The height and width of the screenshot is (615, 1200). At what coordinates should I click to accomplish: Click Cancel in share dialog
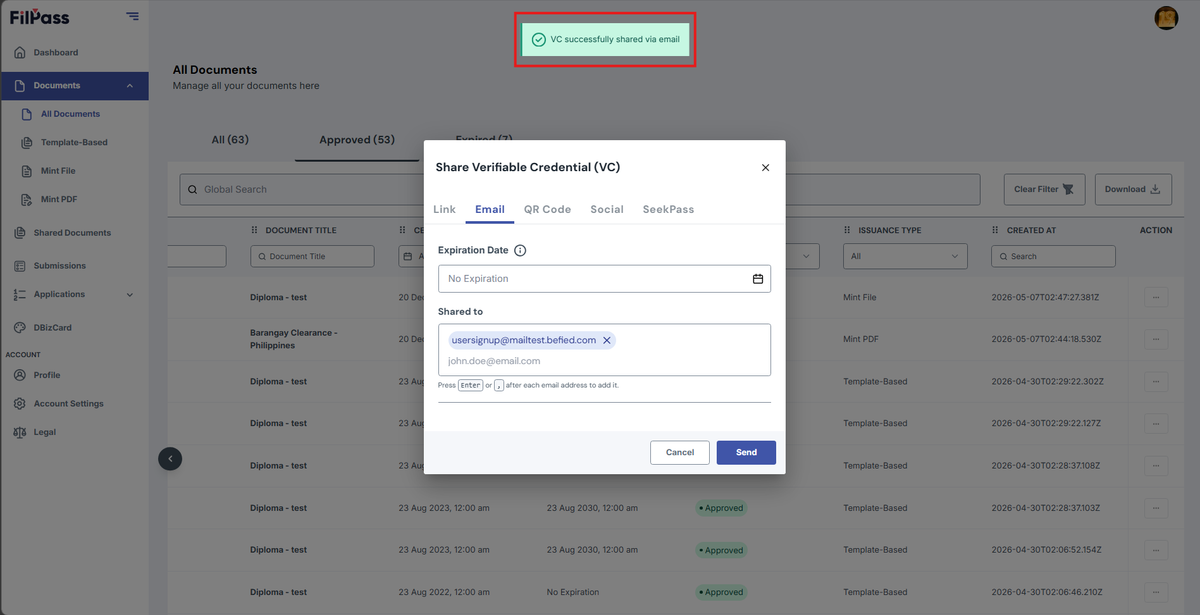[x=680, y=452]
